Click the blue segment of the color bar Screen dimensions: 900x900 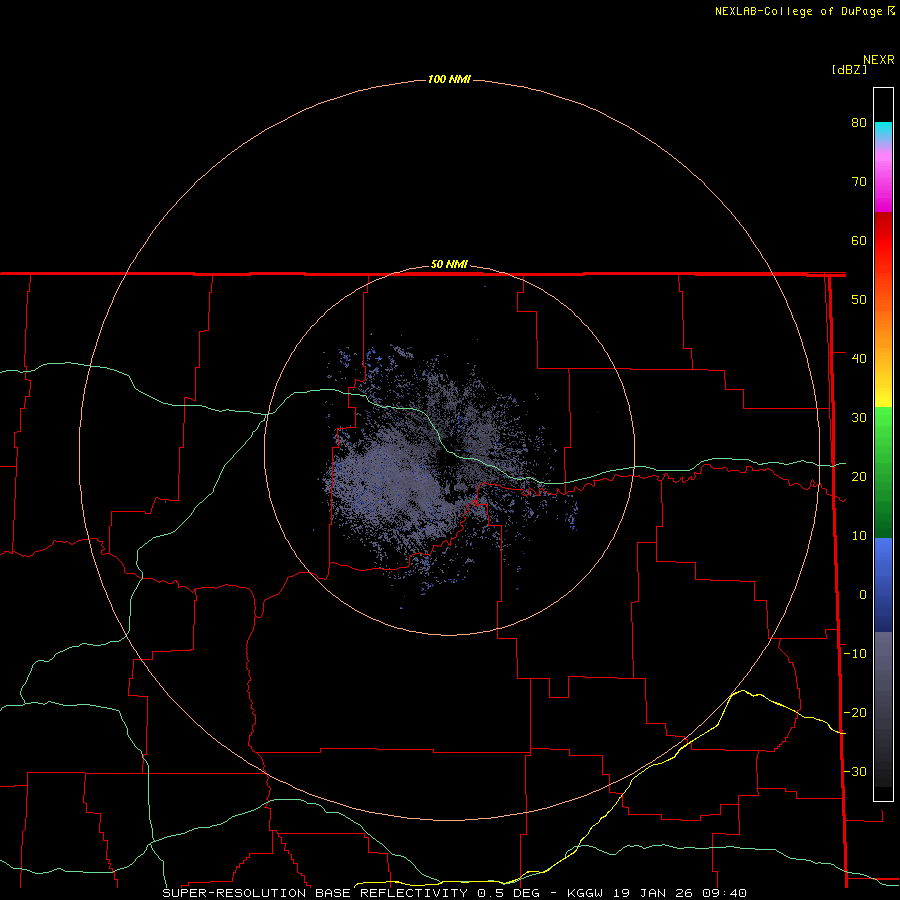tap(883, 584)
